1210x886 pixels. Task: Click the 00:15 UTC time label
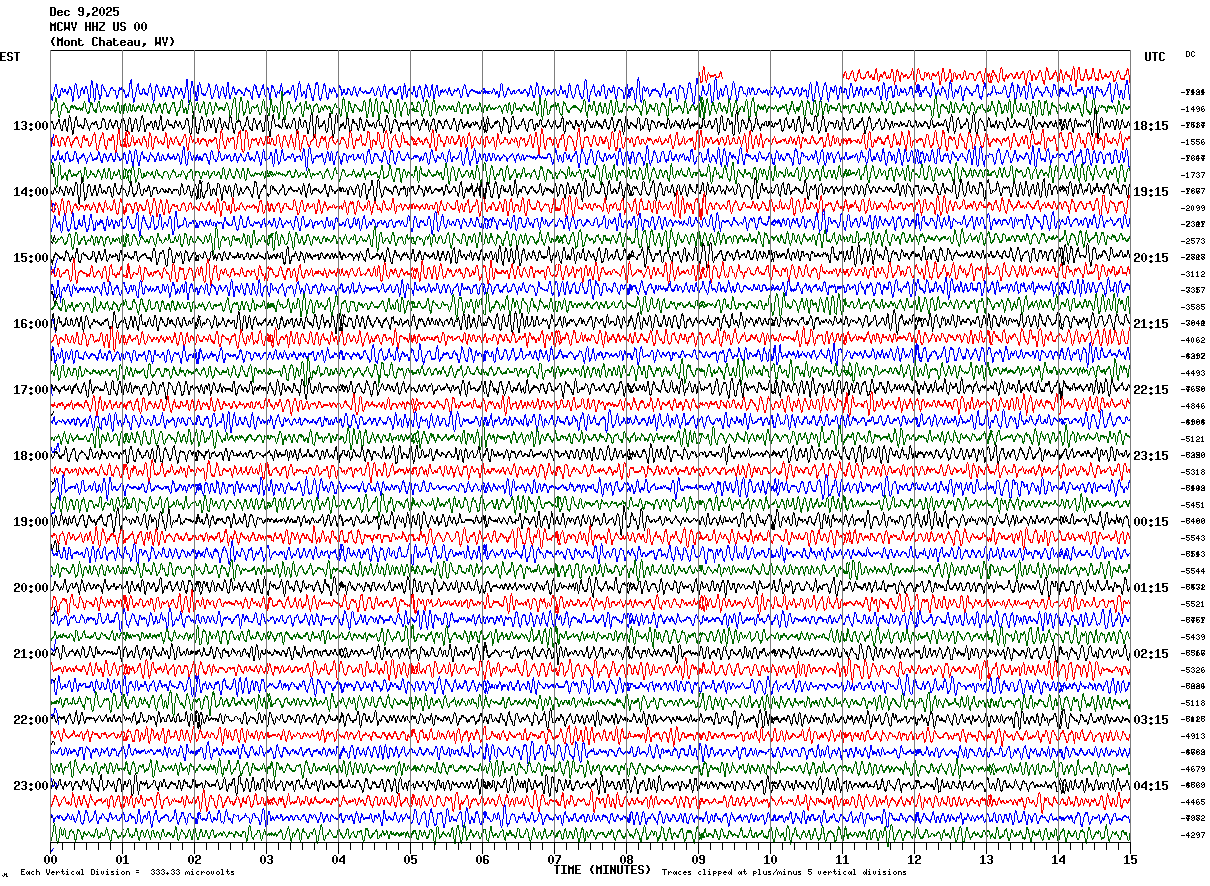coord(1151,522)
